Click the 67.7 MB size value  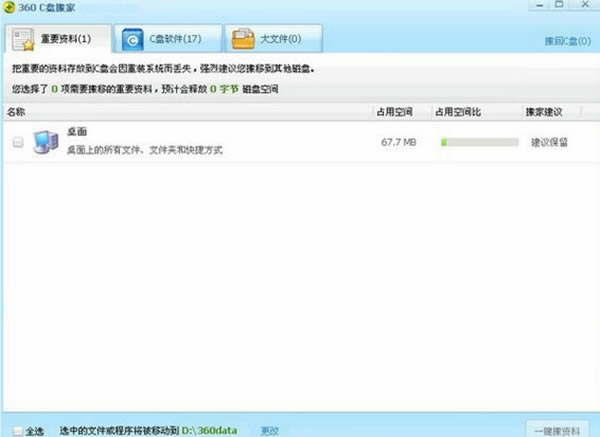coord(398,142)
